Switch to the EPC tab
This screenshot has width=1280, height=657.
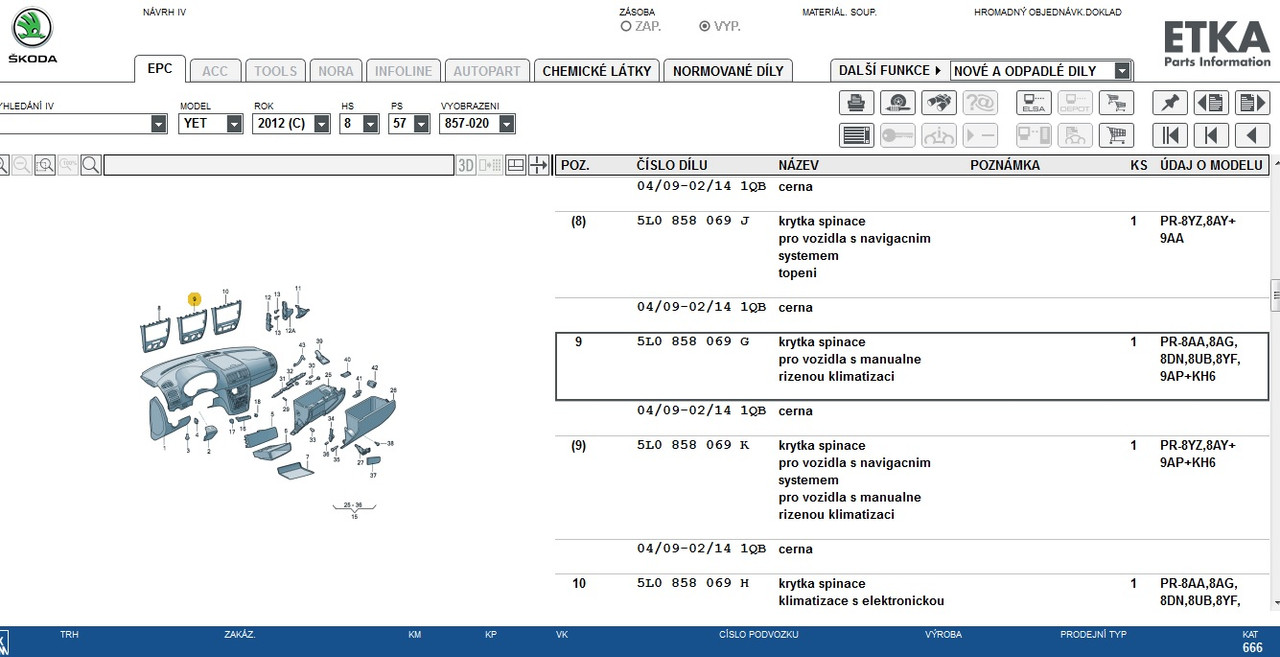pos(160,69)
